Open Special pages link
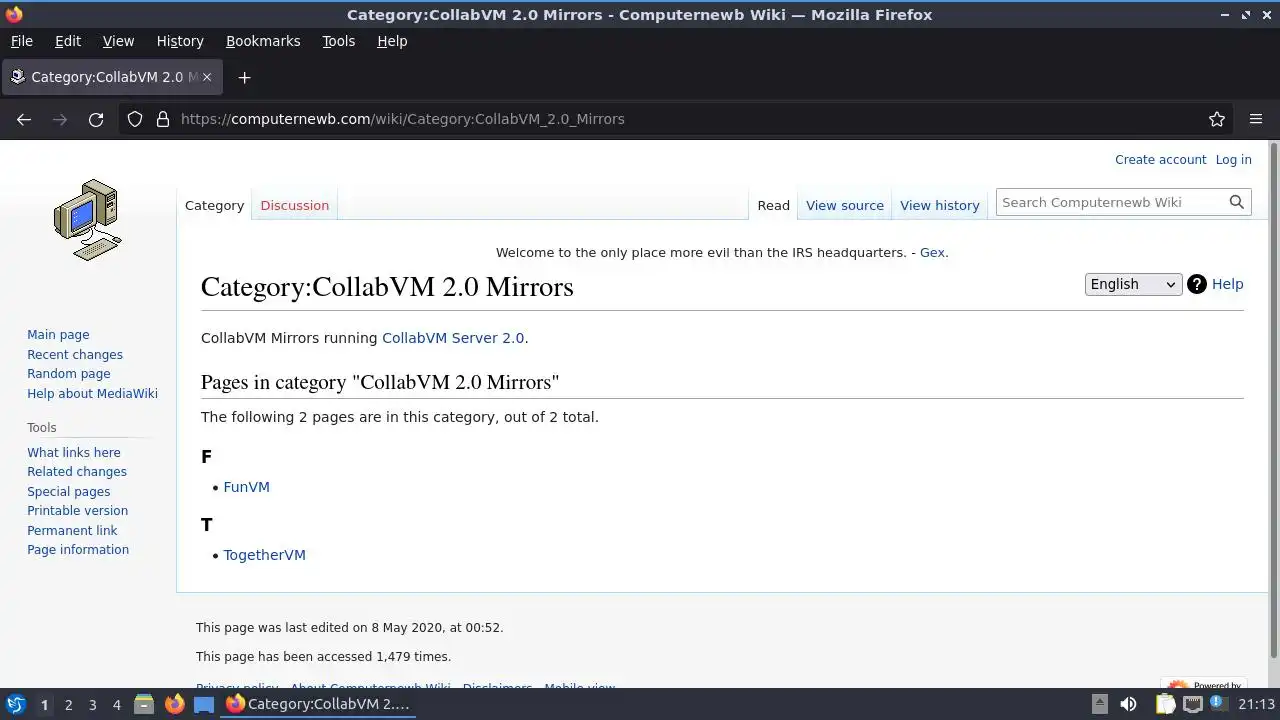 click(69, 492)
